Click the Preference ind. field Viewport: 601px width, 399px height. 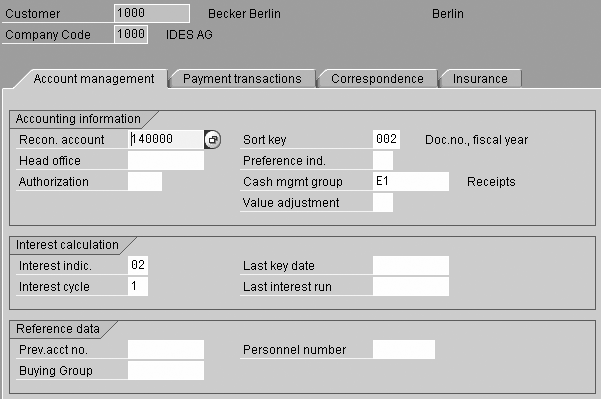click(x=383, y=160)
